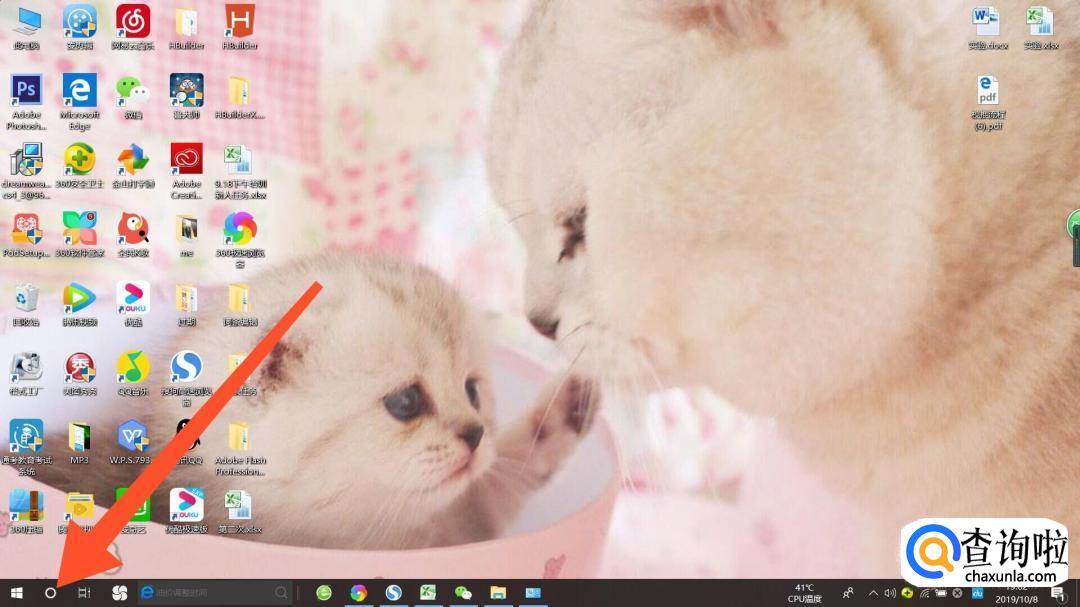Select the orange HBuilder H shortcut
Image resolution: width=1080 pixels, height=607 pixels.
(240, 28)
